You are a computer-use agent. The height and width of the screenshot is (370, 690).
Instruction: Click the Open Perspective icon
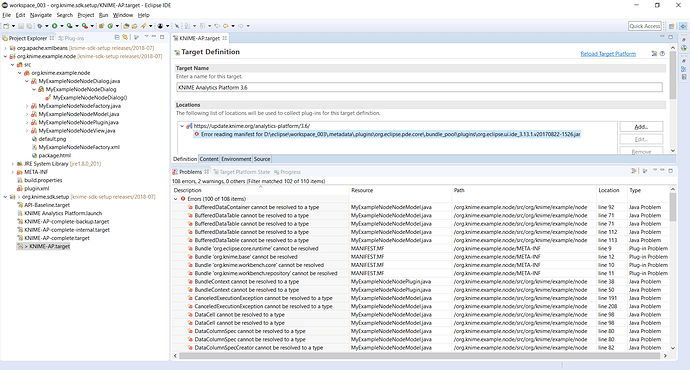point(672,26)
